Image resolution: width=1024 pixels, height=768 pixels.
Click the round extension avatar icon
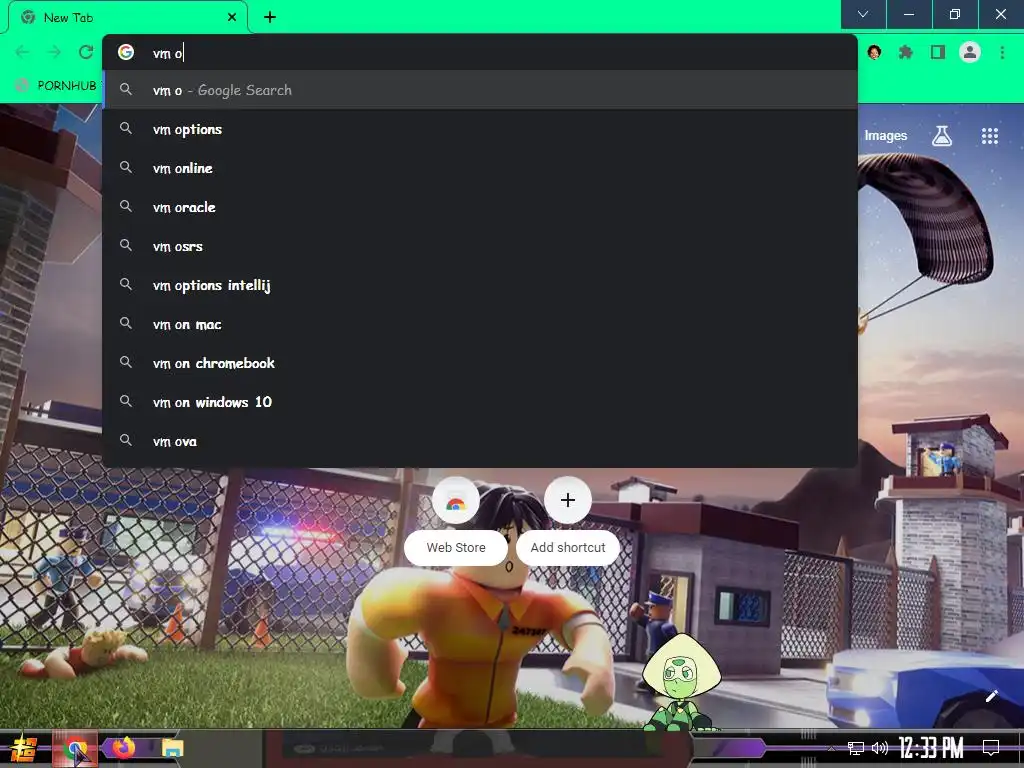click(874, 52)
